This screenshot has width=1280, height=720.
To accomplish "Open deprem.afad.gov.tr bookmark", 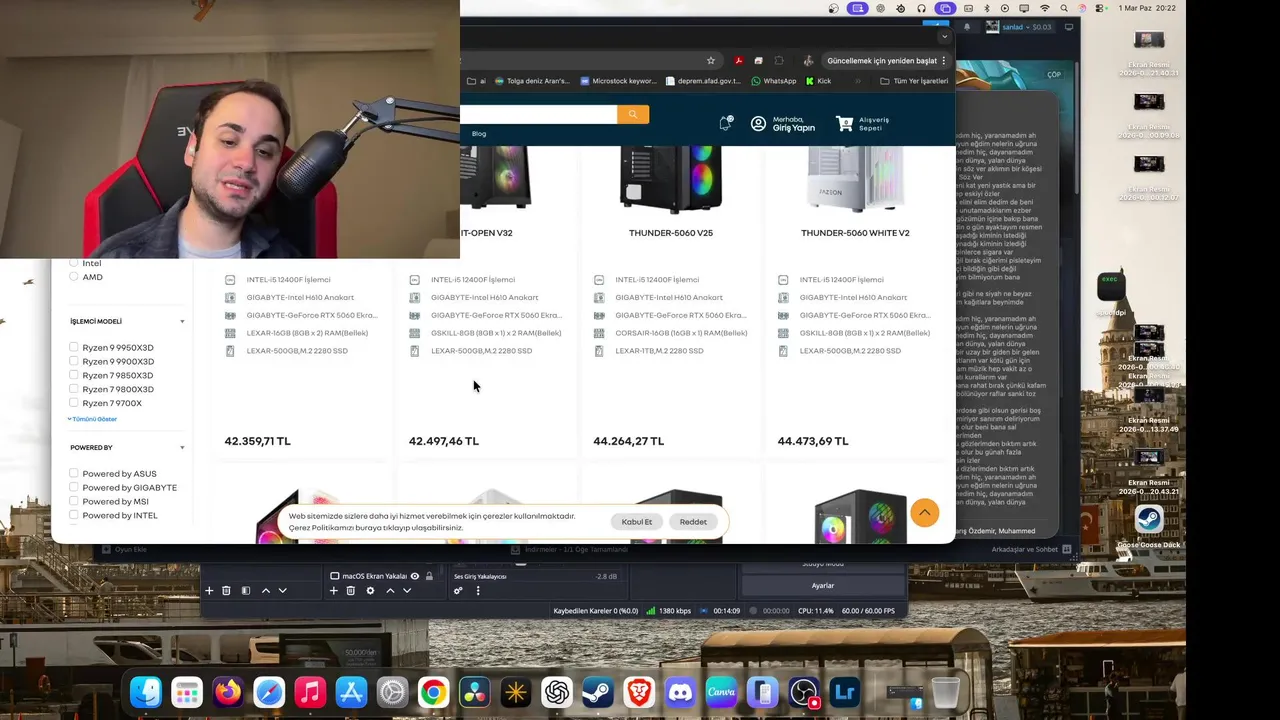I will pos(703,81).
